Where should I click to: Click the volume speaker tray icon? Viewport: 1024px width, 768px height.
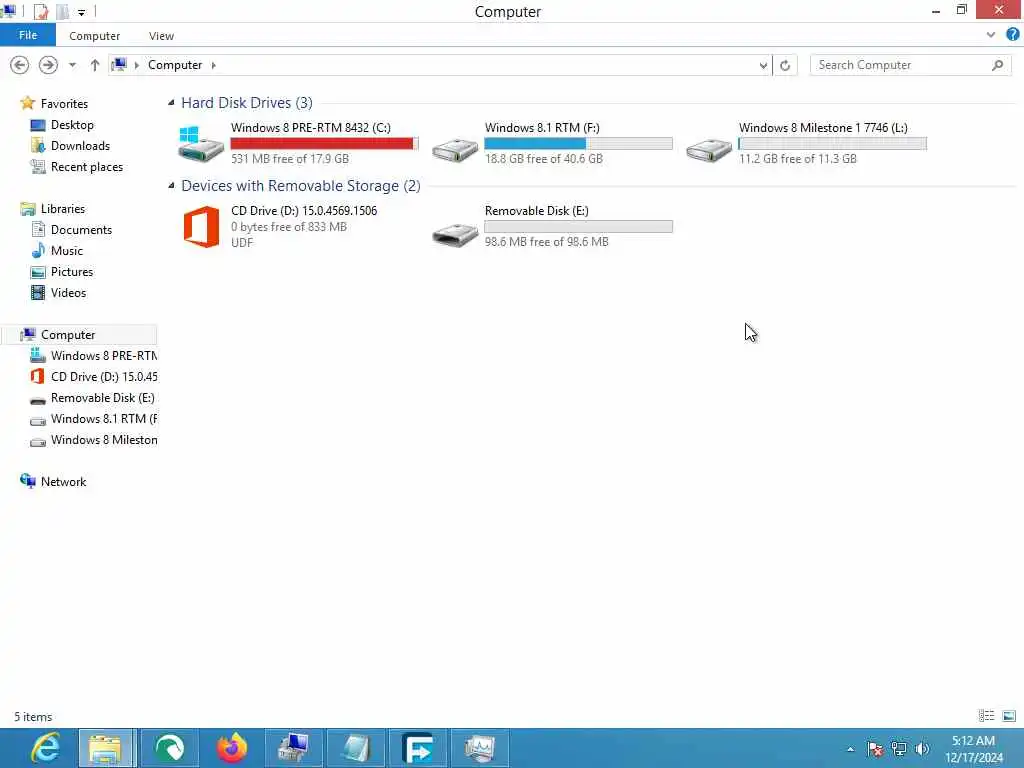coord(922,749)
